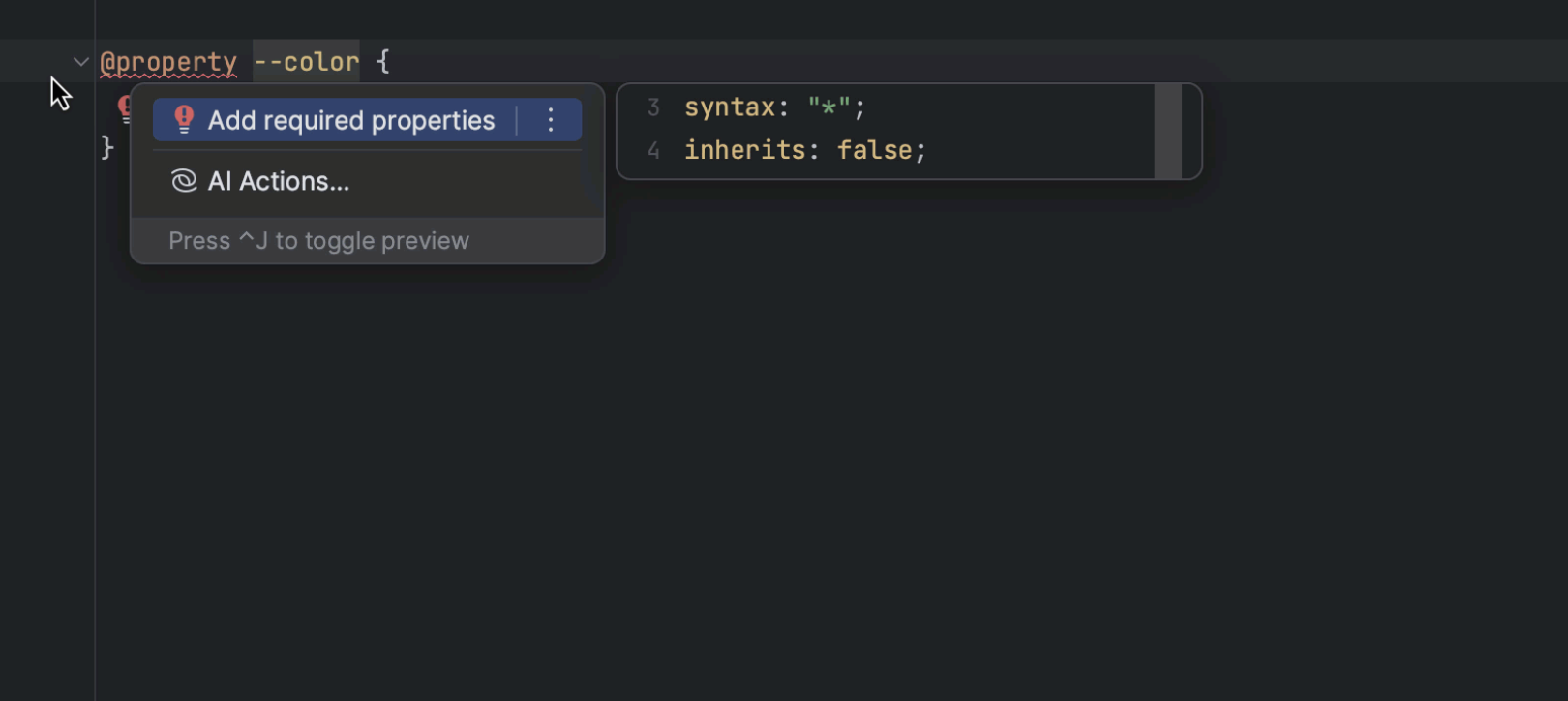The width and height of the screenshot is (1568, 701).
Task: Click line number 3 in the preview
Action: [653, 107]
